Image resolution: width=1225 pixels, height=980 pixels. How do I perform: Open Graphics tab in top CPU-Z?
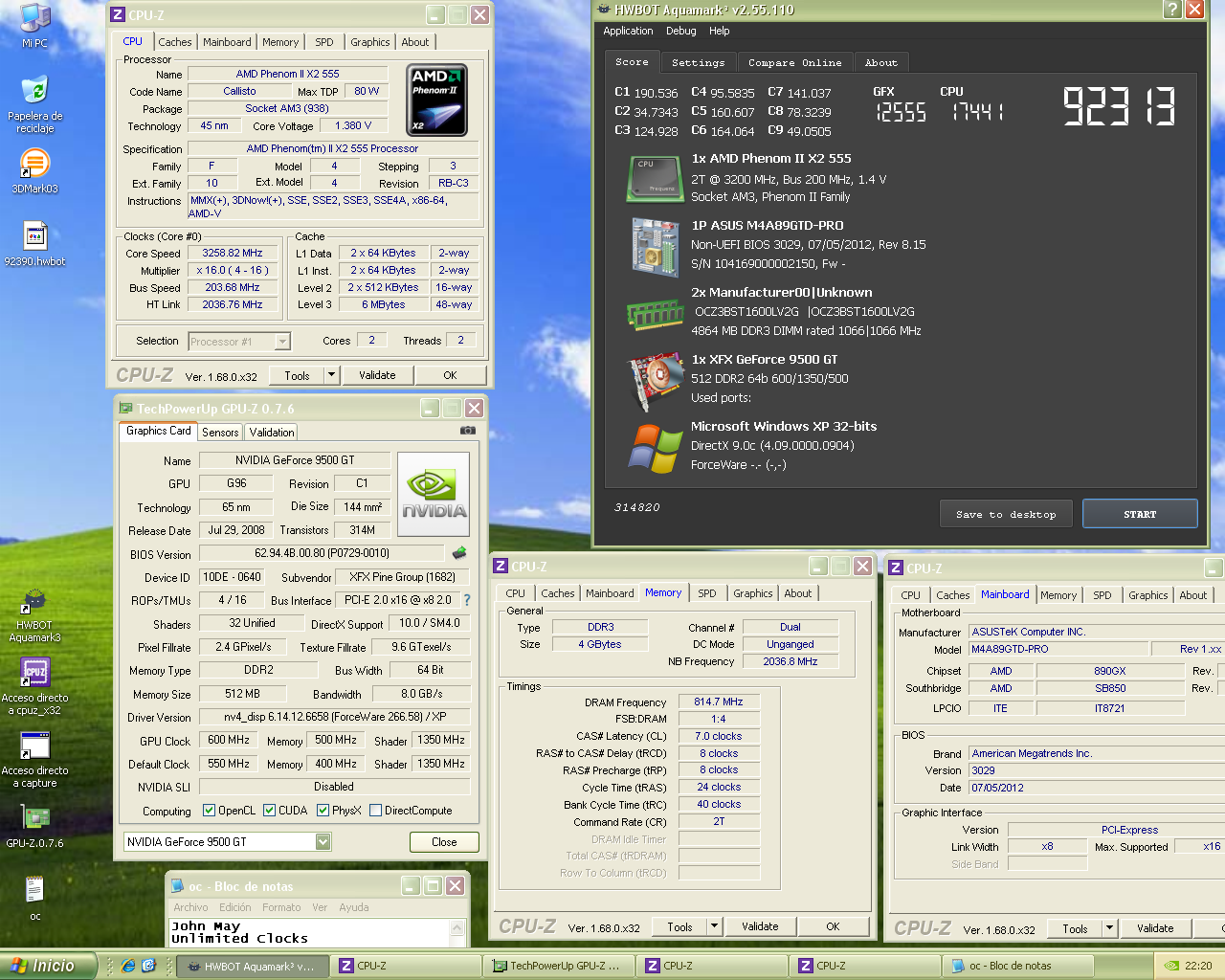[369, 42]
